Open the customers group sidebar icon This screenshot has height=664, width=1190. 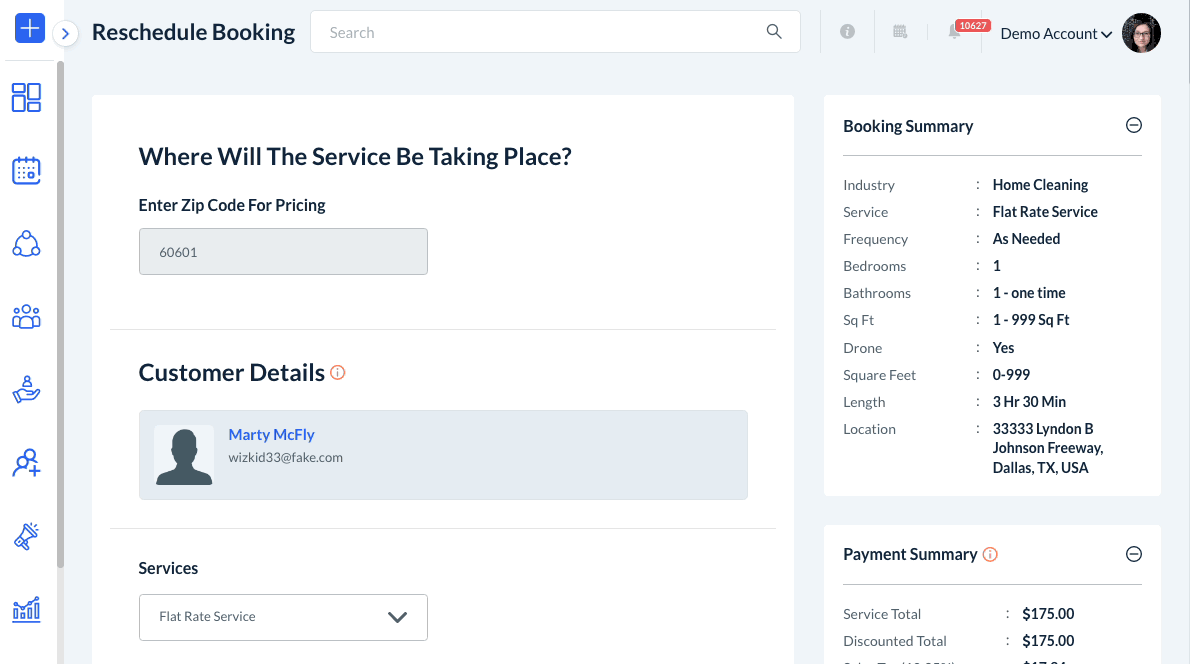[x=26, y=317]
